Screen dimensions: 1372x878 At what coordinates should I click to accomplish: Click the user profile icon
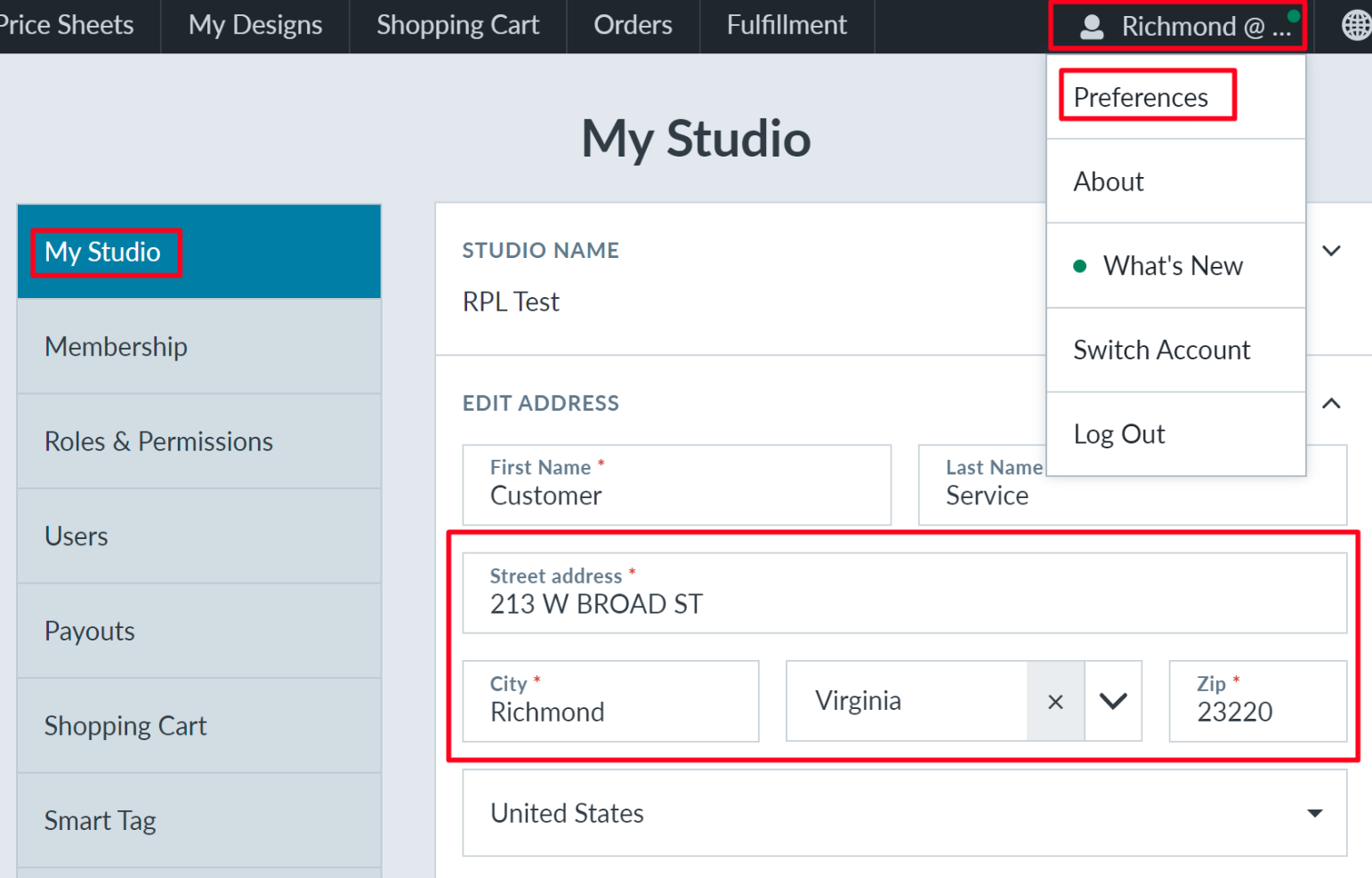(x=1092, y=27)
